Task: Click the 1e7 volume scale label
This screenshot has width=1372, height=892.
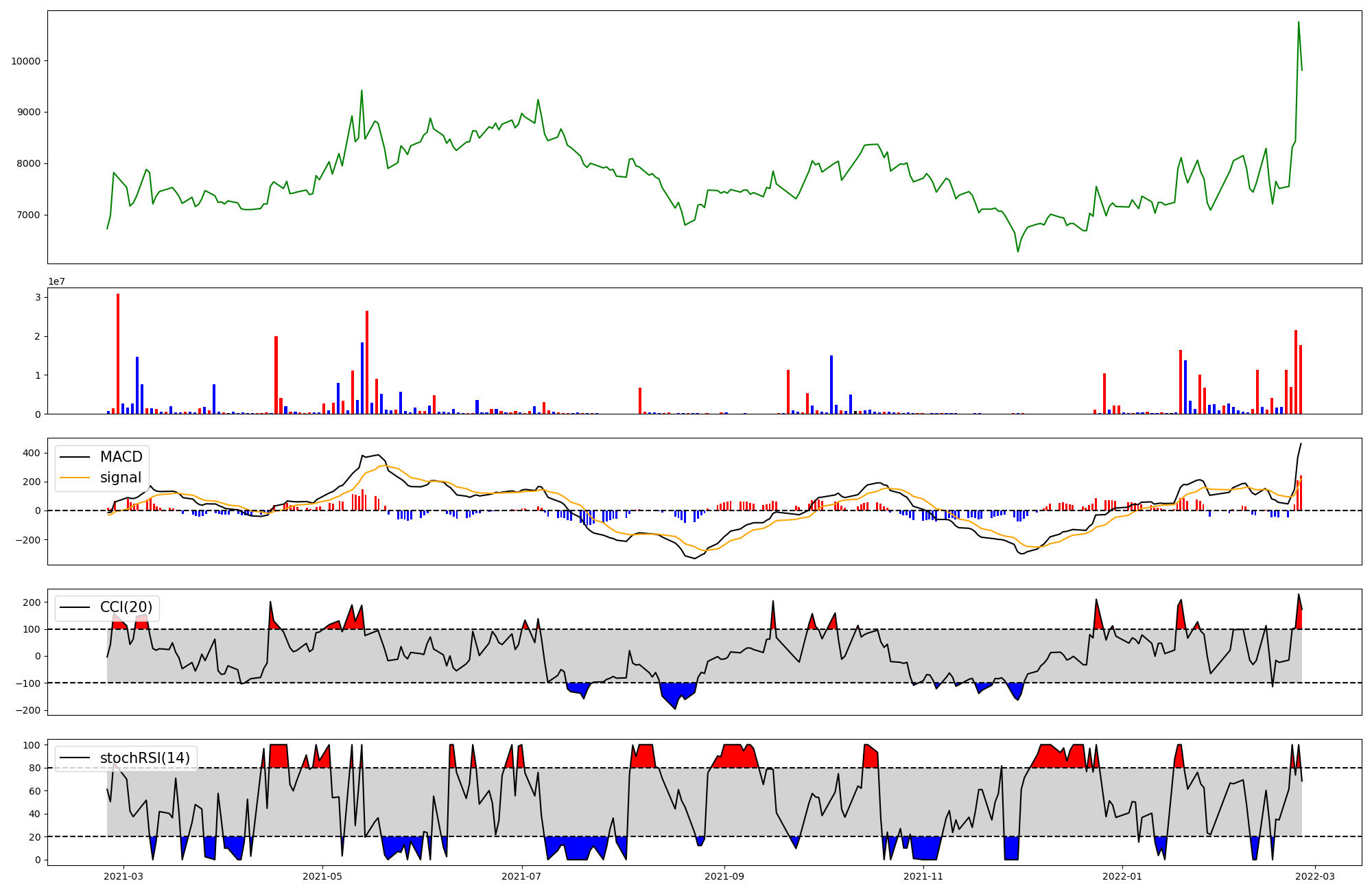Action: pyautogui.click(x=56, y=281)
